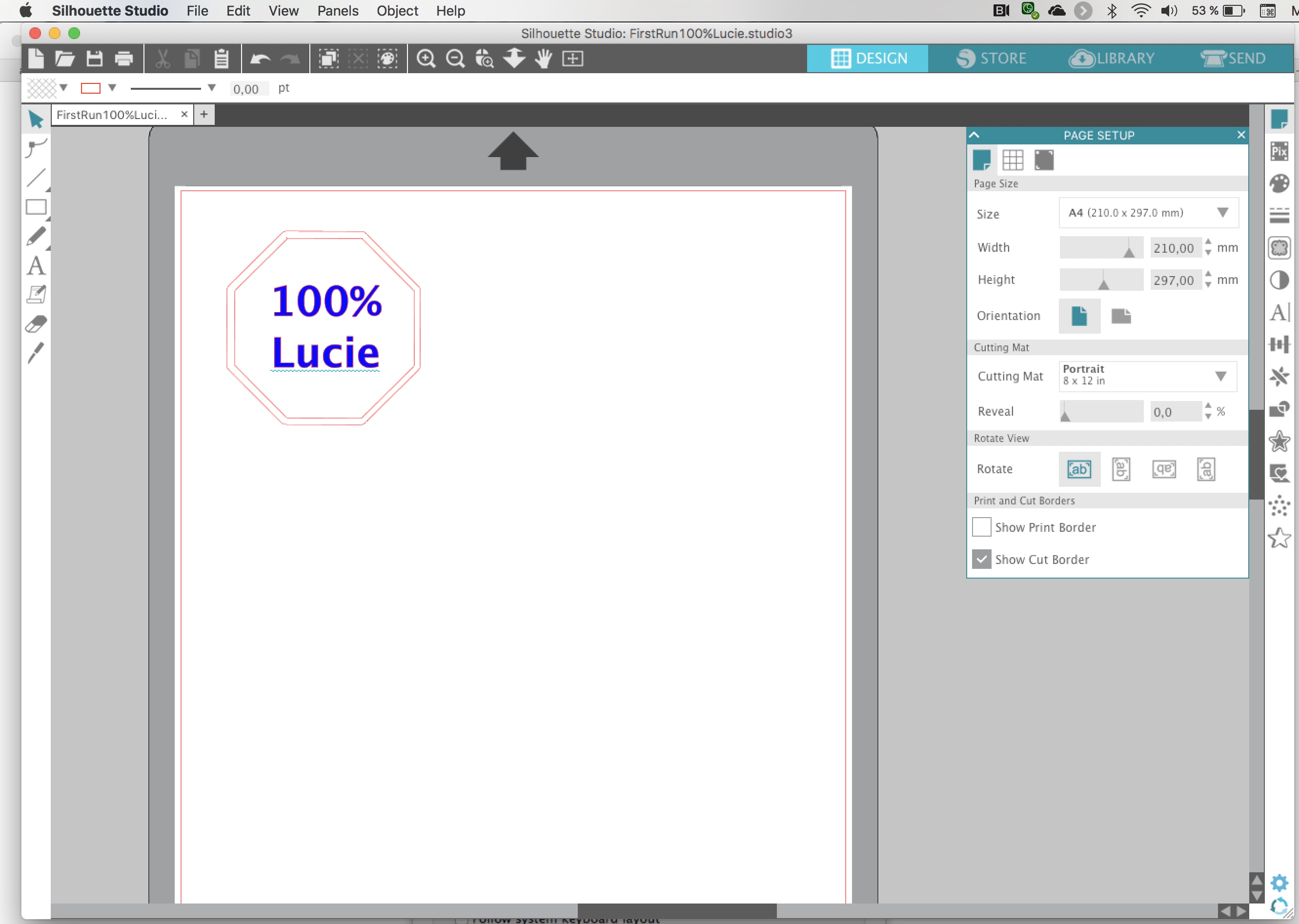The image size is (1299, 924).
Task: Enable the Show Print Border checkbox
Action: pyautogui.click(x=981, y=527)
